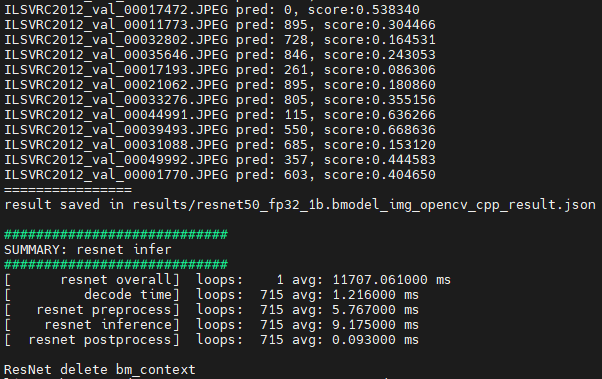Image resolution: width=602 pixels, height=379 pixels.
Task: Click the resnet preprocess label
Action: pos(104,310)
